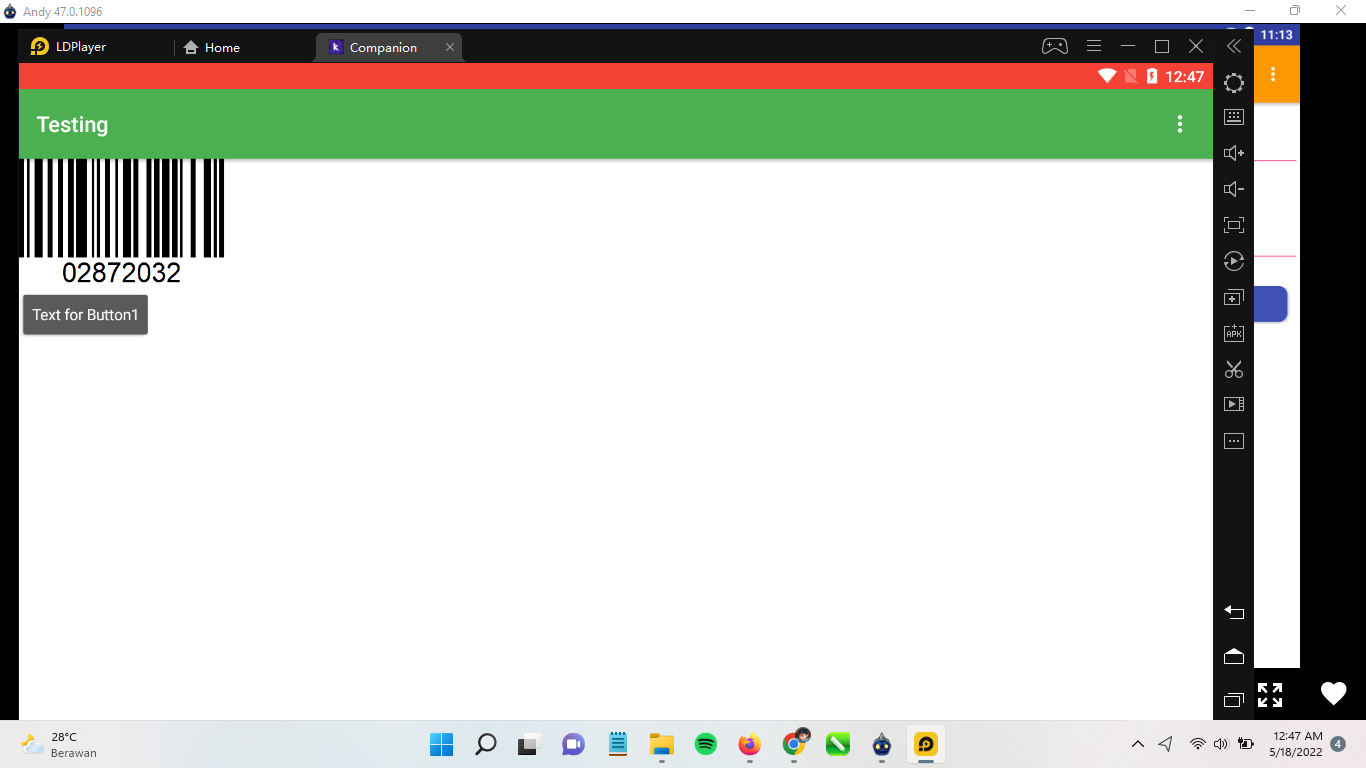Click the system tray battery icon
The image size is (1366, 768).
1245,744
